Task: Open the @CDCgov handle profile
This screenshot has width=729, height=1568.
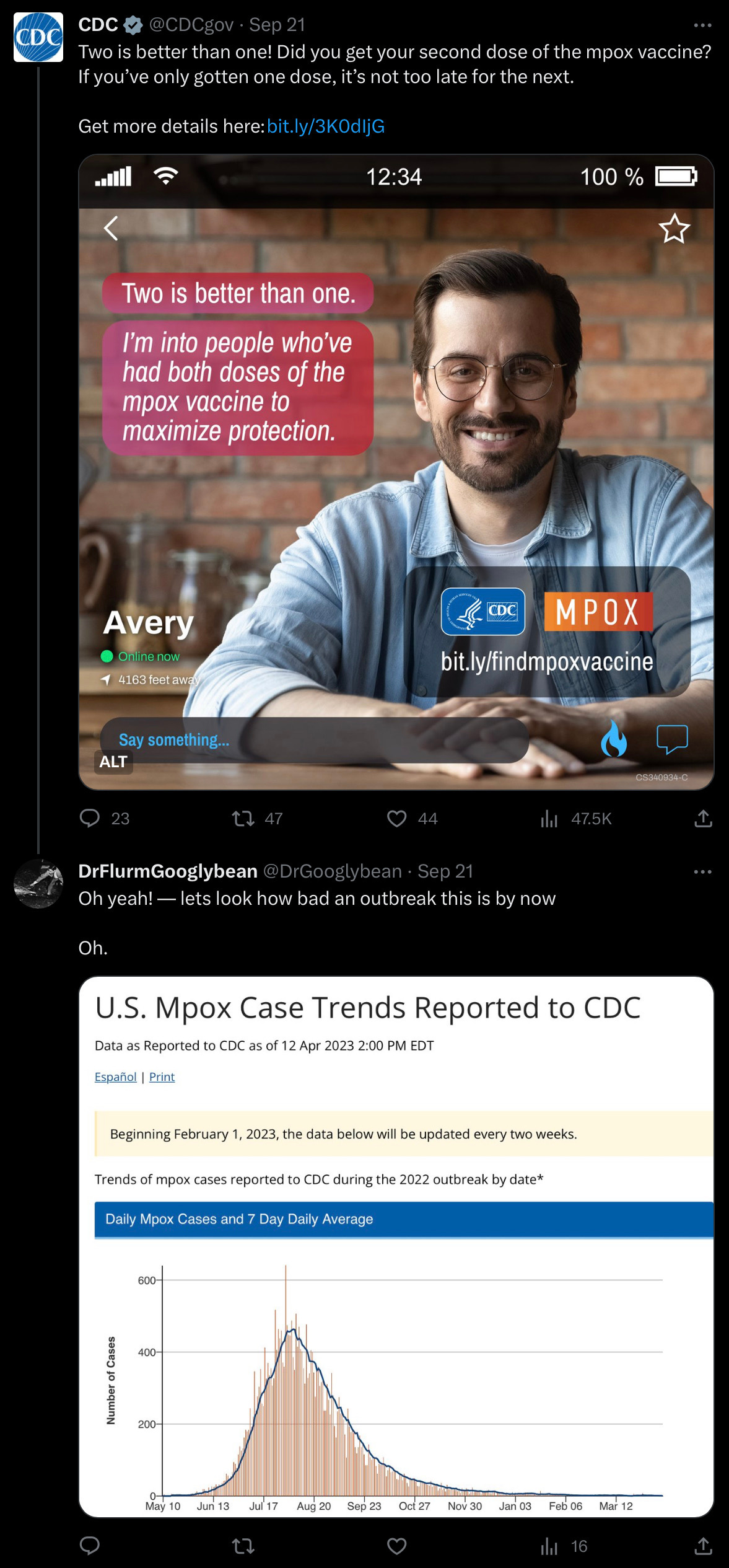Action: 191,25
